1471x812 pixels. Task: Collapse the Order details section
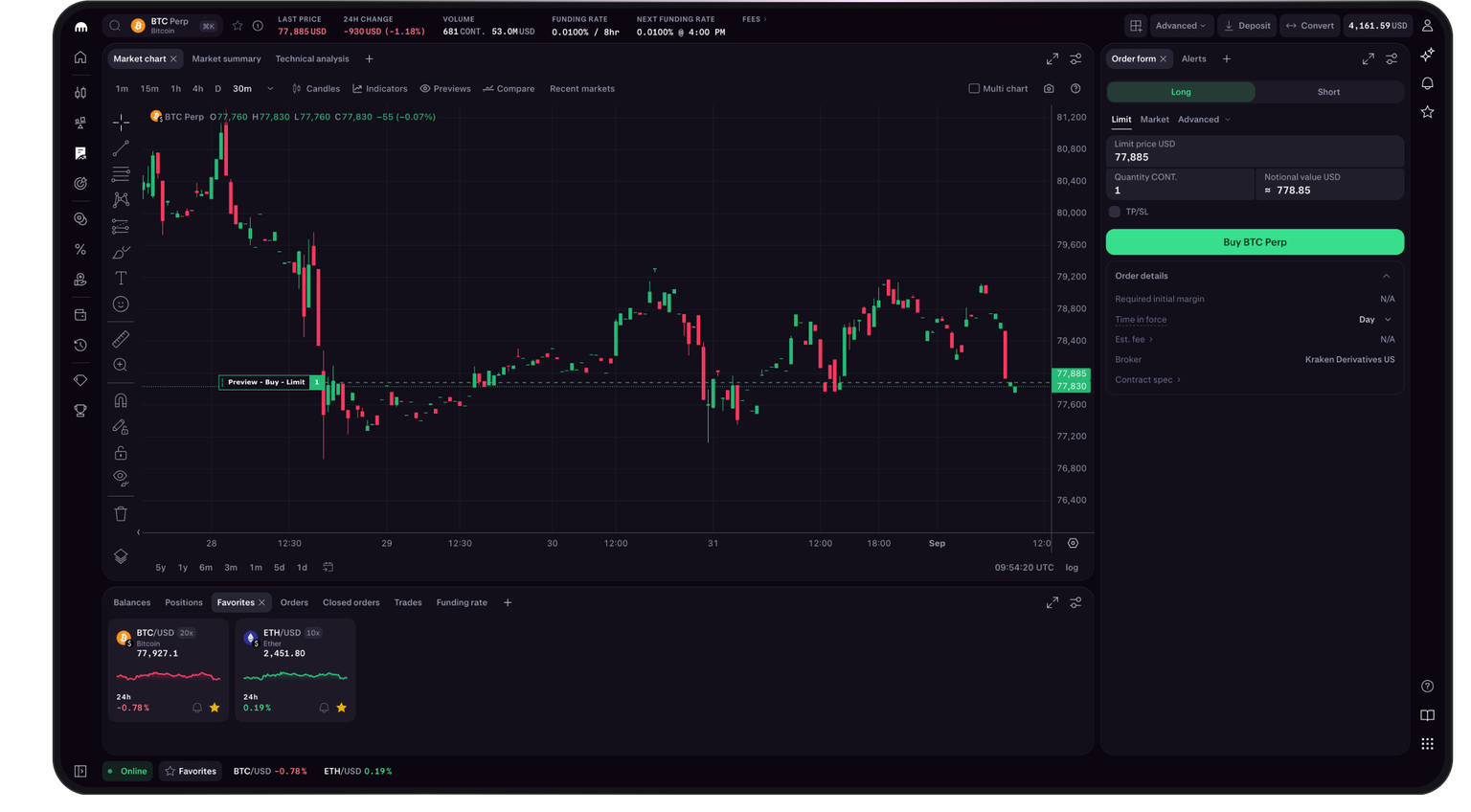[x=1386, y=277]
